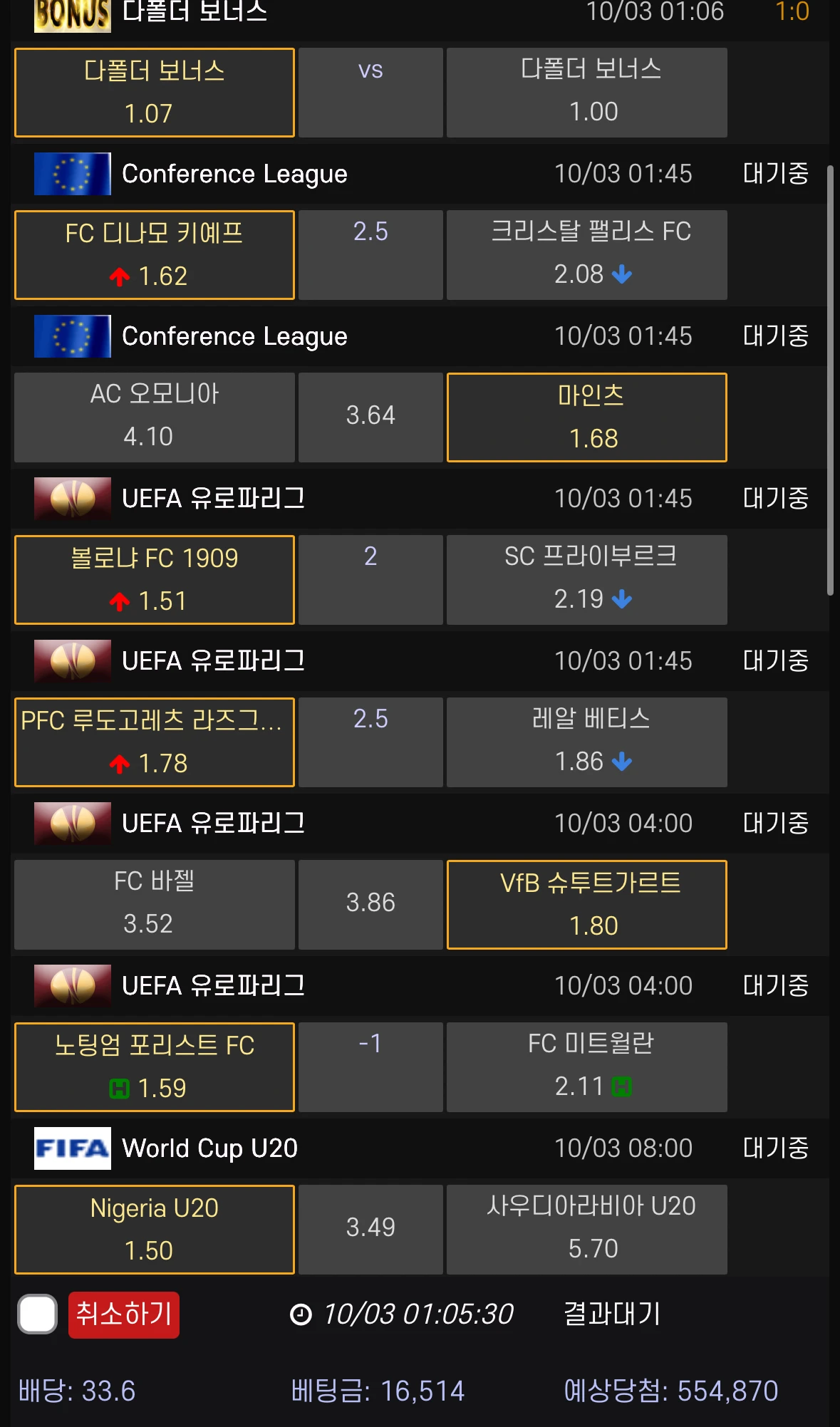840x1427 pixels.
Task: Click the FIFA World Cup U20 logo
Action: 72,1148
